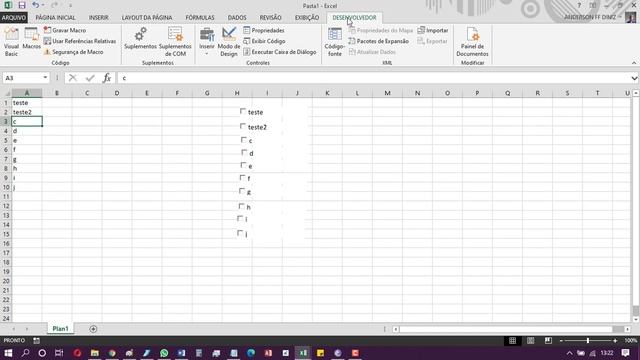This screenshot has width=640, height=360.
Task: Open Insert Function fx dialog
Action: click(107, 78)
